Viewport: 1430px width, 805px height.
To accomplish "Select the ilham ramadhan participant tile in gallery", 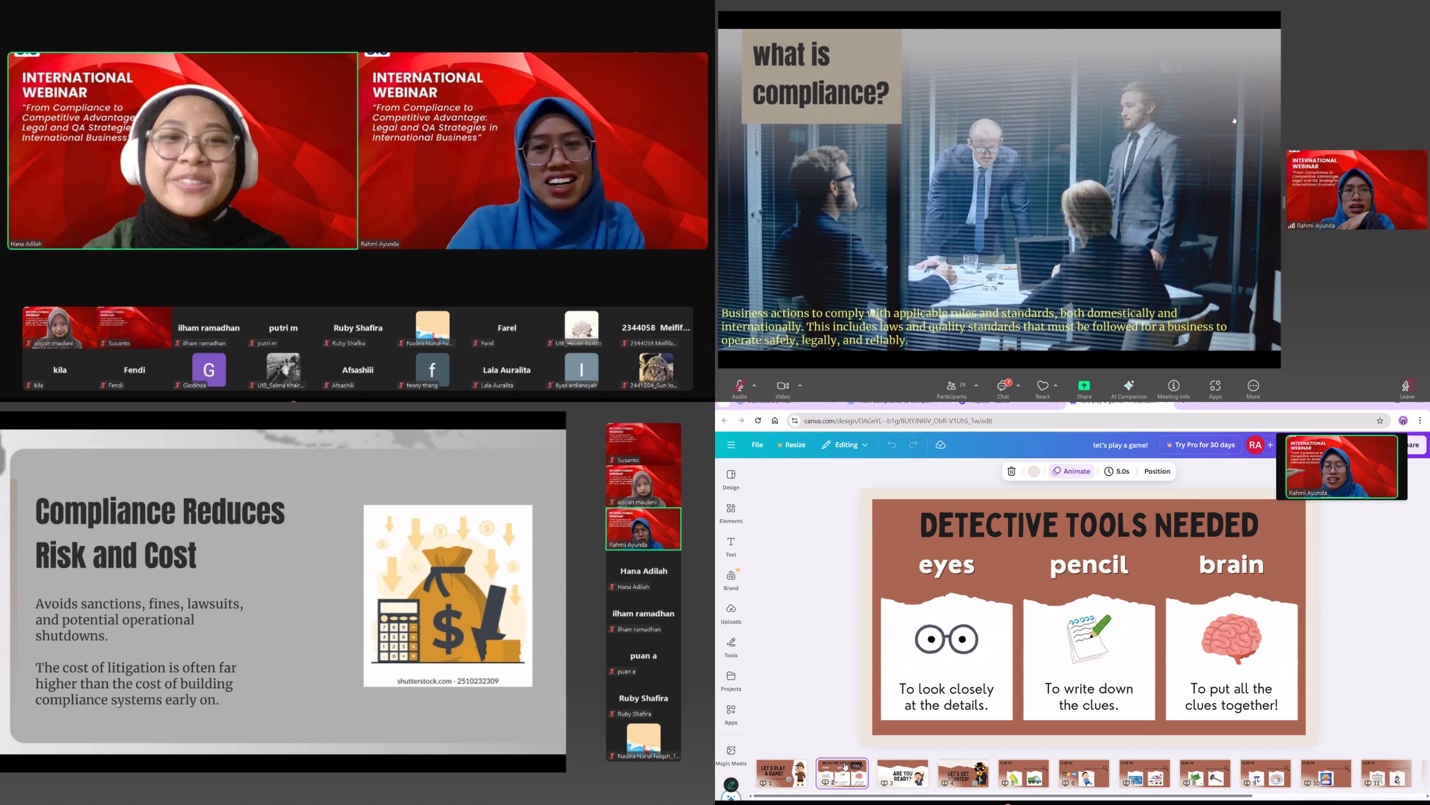I will click(x=209, y=328).
